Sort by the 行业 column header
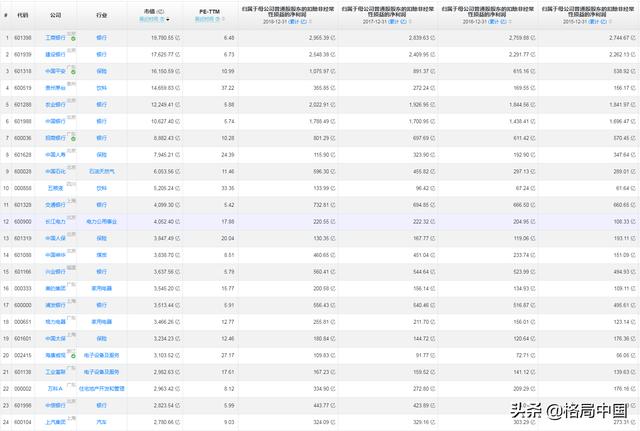Image resolution: width=640 pixels, height=431 pixels. (x=101, y=15)
